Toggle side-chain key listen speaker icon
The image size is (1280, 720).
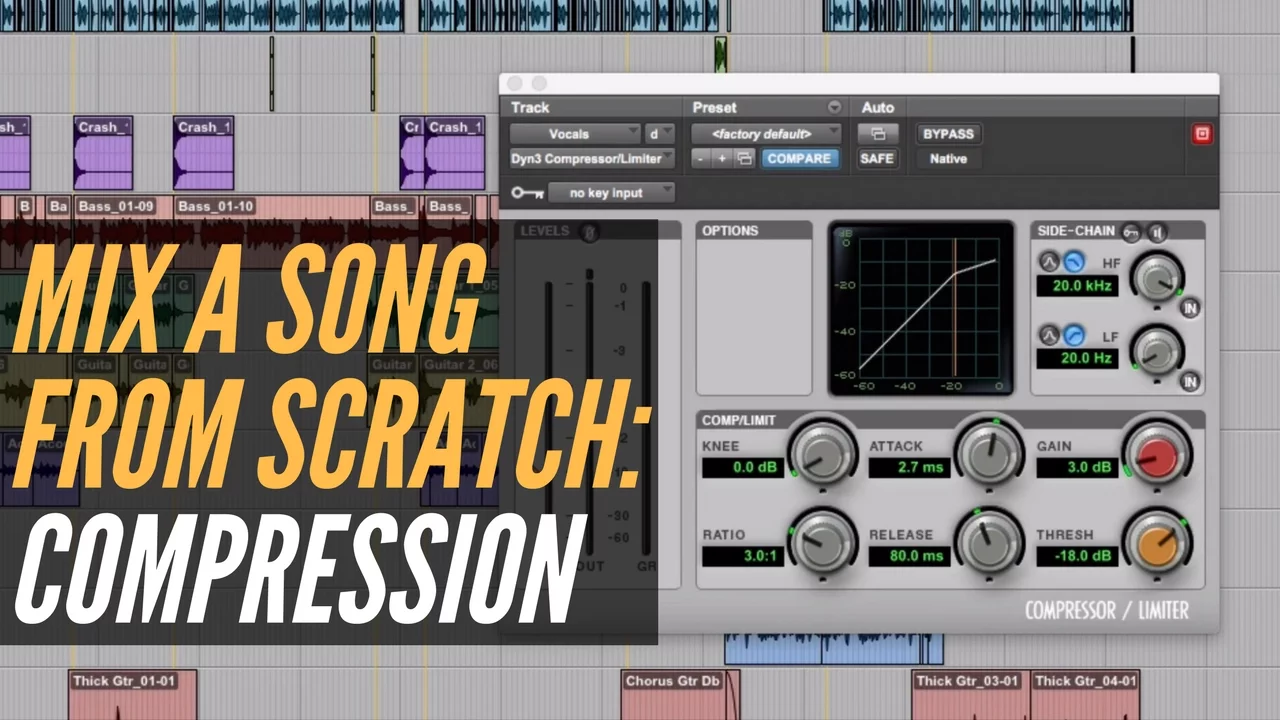[x=1157, y=231]
